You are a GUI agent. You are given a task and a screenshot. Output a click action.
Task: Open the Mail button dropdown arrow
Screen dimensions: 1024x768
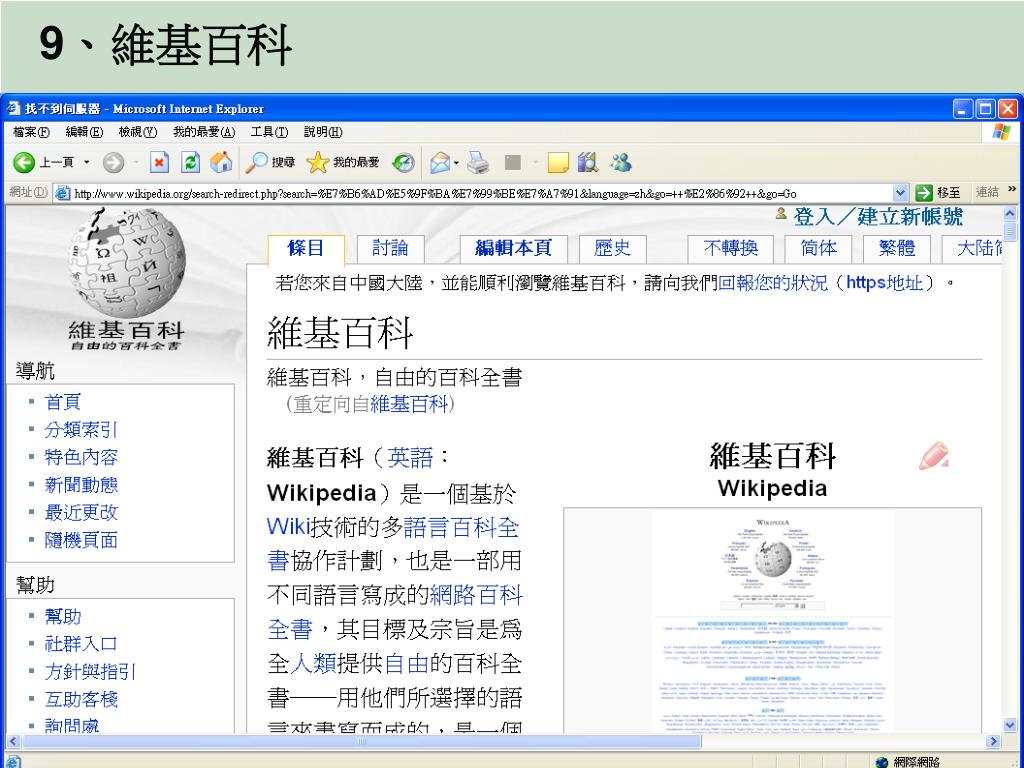(x=456, y=163)
